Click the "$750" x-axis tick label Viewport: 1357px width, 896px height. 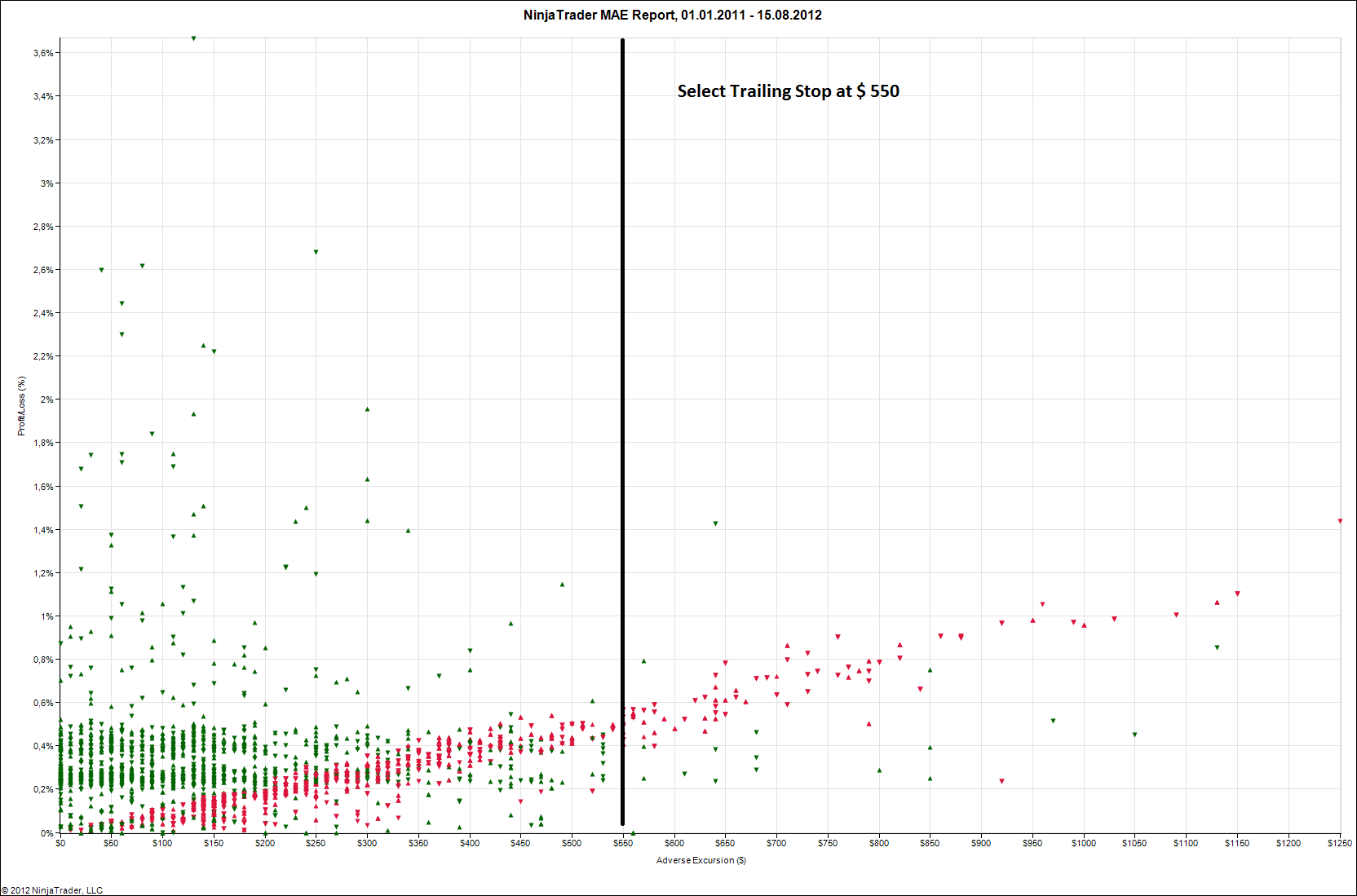(x=828, y=843)
